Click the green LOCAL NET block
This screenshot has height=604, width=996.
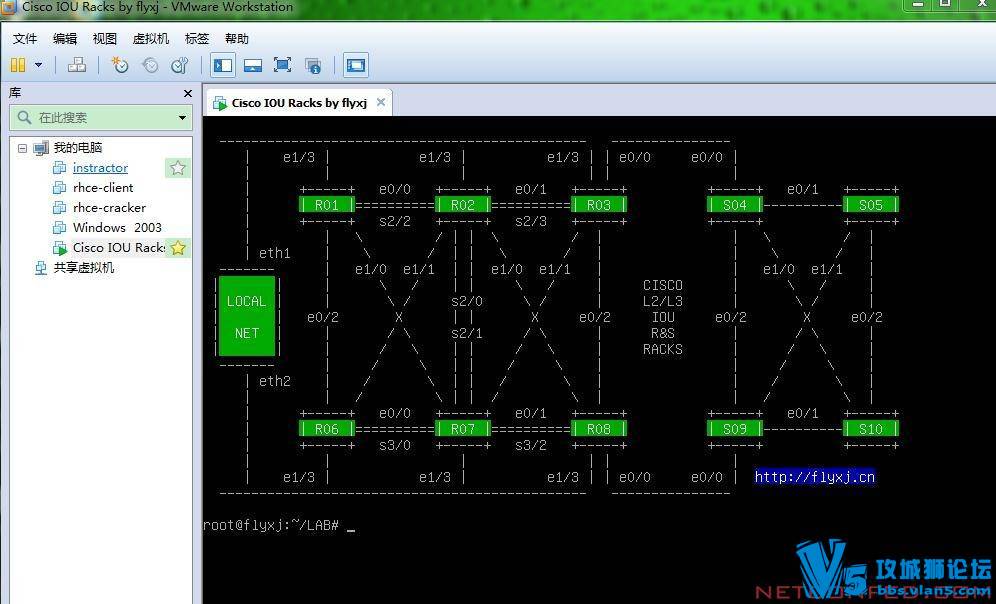pos(247,316)
